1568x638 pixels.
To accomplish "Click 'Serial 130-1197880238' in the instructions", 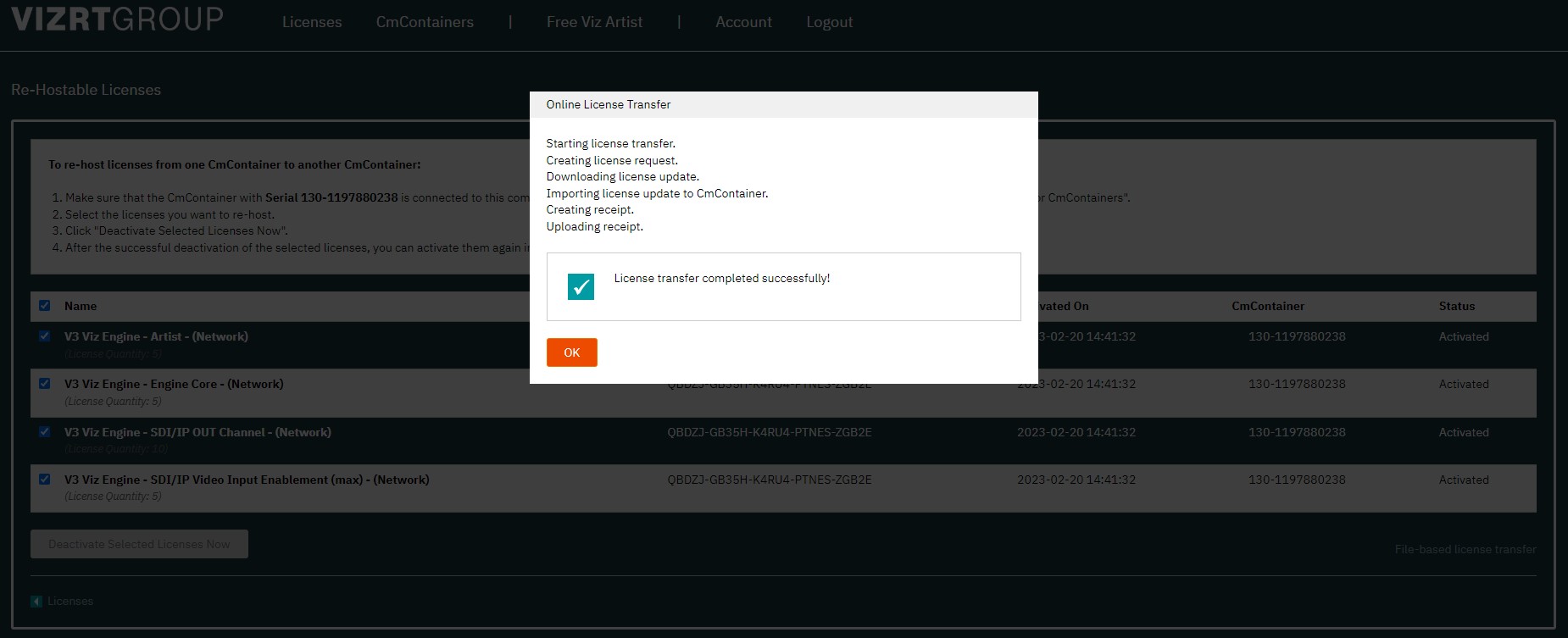I will pos(331,197).
